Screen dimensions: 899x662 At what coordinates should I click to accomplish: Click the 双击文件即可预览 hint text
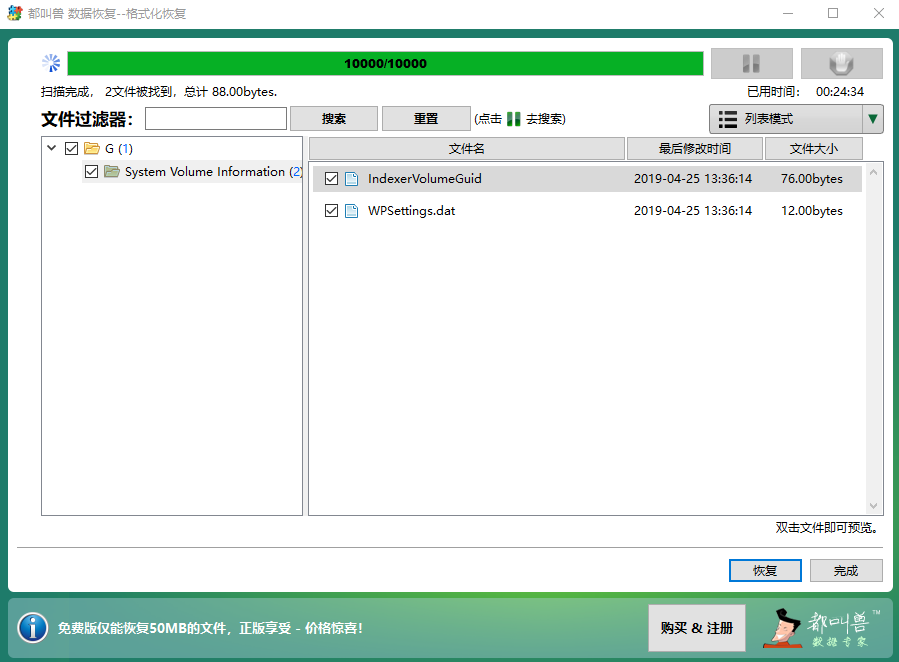(x=827, y=528)
